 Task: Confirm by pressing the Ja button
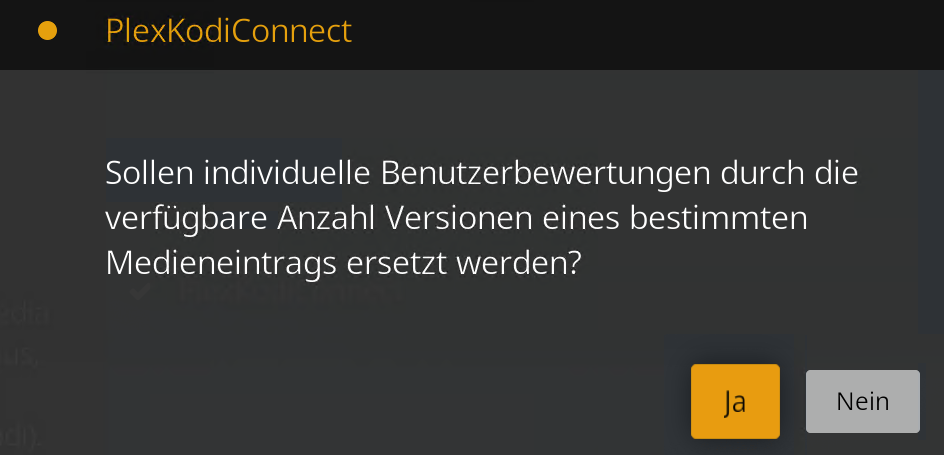734,401
